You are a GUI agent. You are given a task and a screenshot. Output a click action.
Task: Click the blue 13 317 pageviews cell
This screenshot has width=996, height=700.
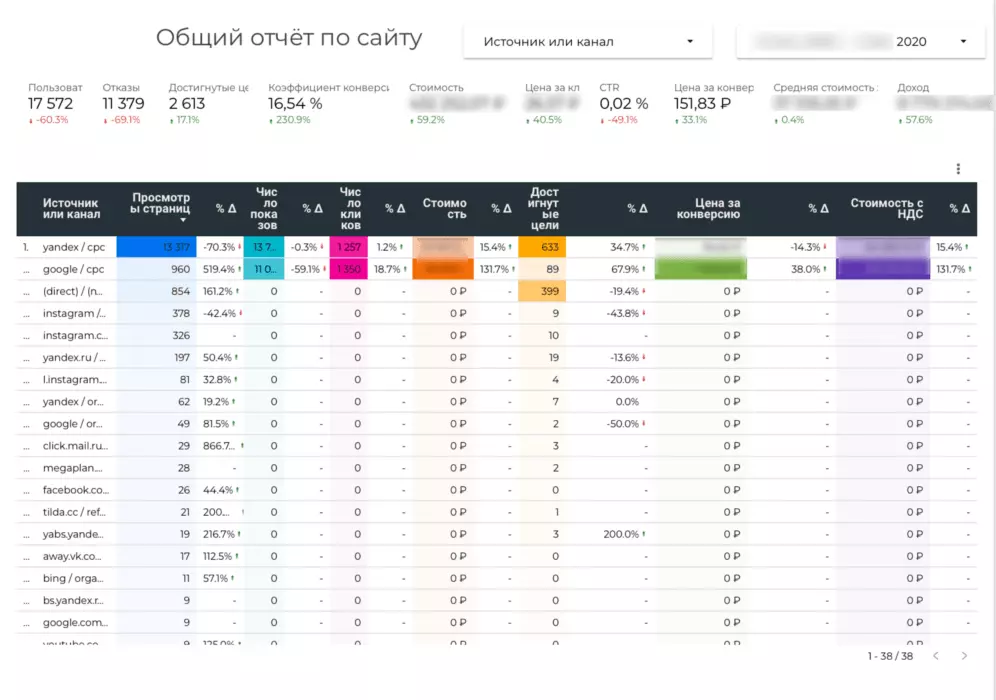click(156, 247)
